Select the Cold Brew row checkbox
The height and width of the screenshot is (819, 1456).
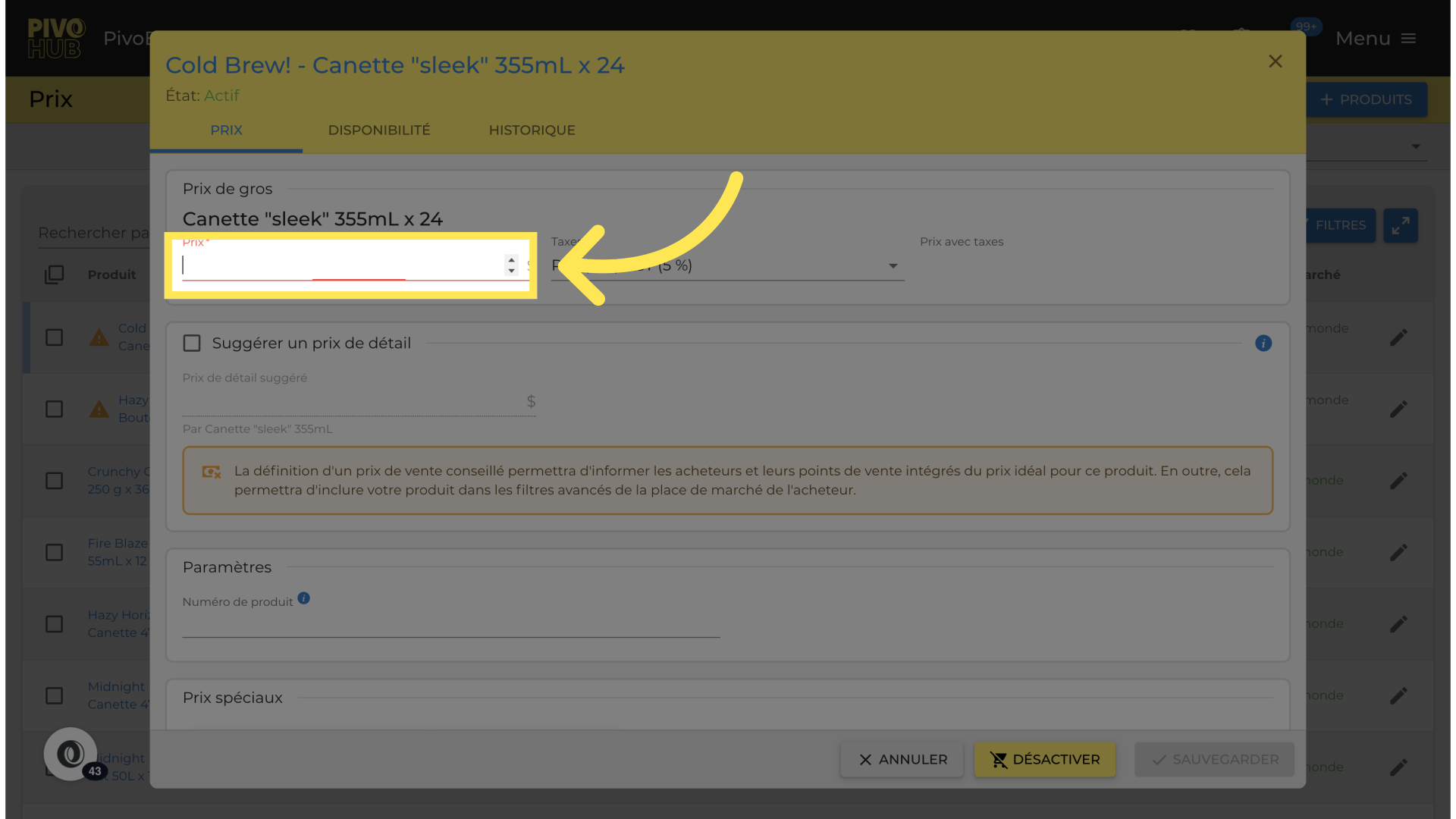point(54,337)
